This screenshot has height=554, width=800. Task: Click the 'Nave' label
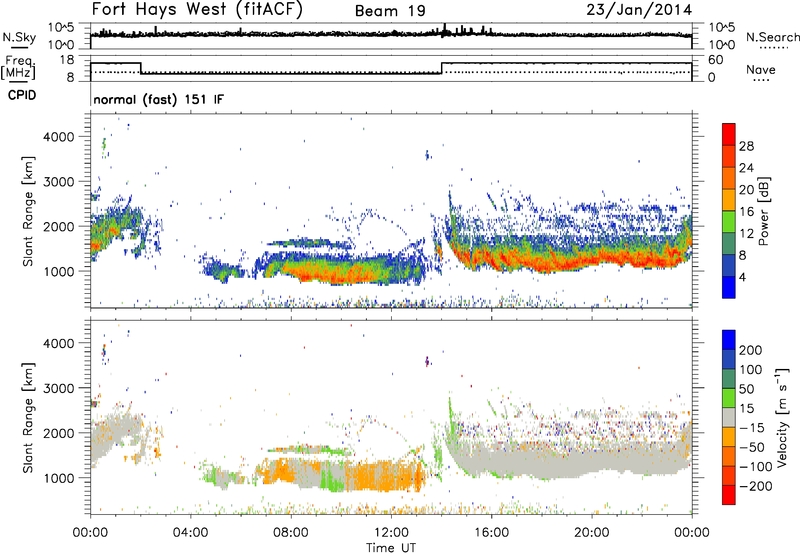coord(760,69)
